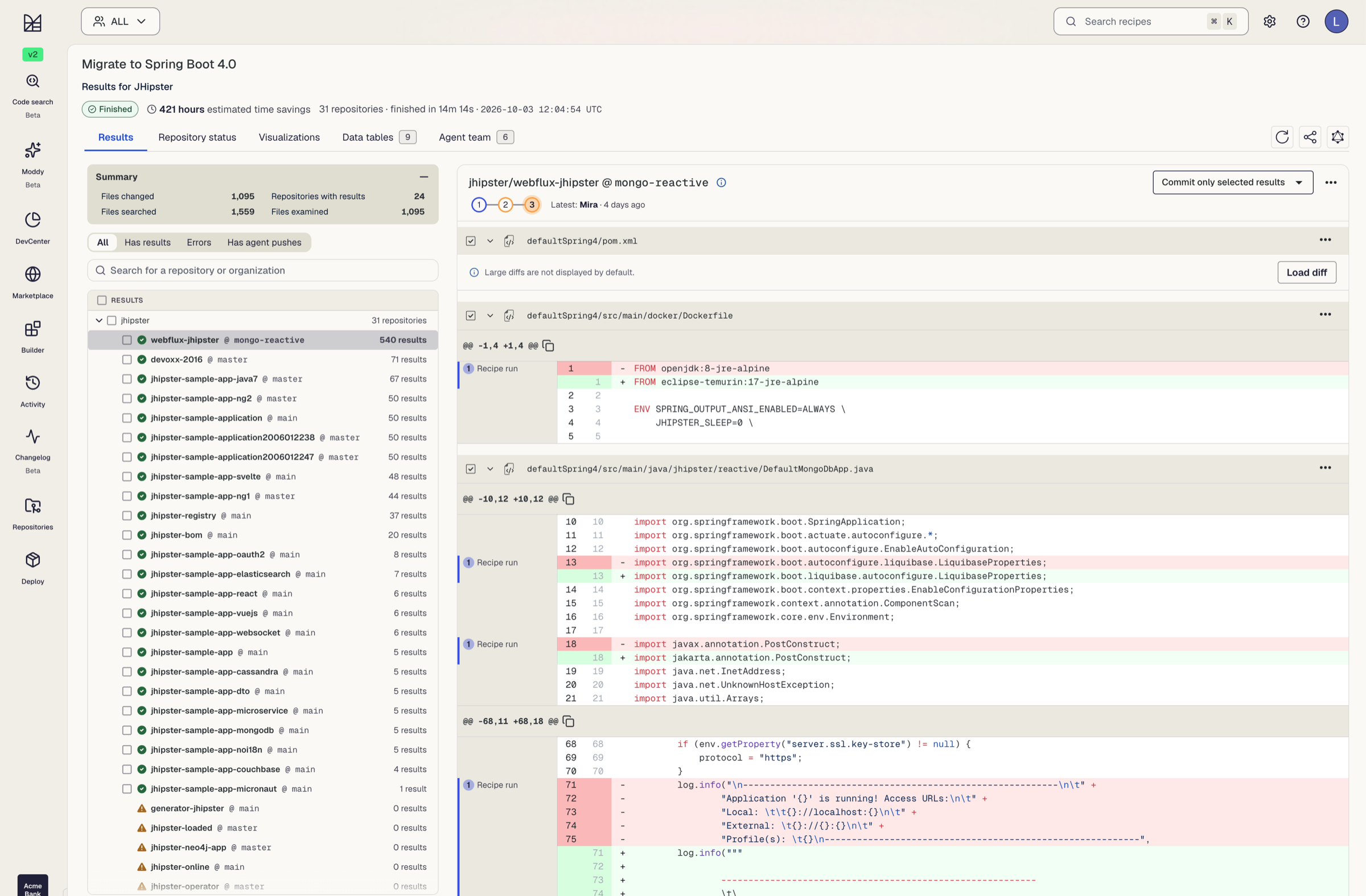Filter by Has results
1366x896 pixels.
pyautogui.click(x=147, y=243)
